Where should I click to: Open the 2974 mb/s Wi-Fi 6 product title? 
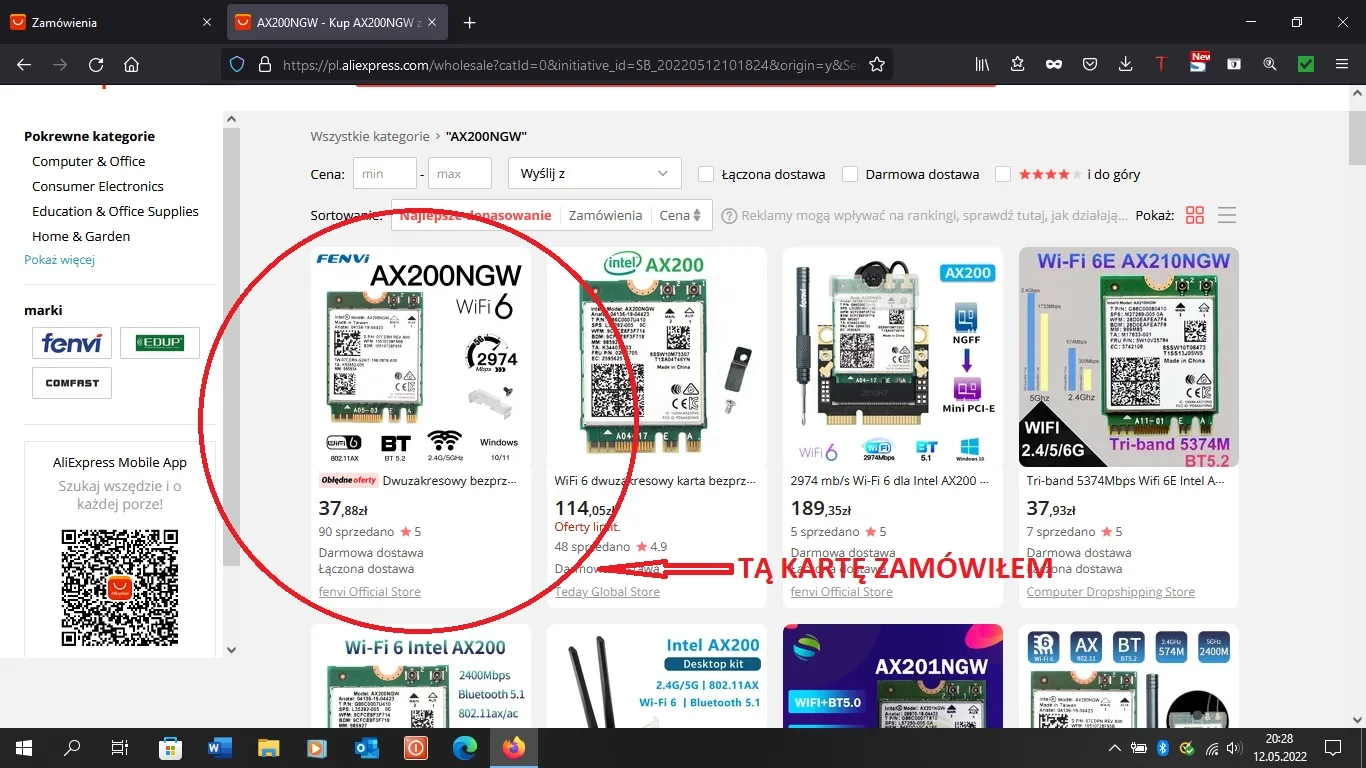pos(890,481)
